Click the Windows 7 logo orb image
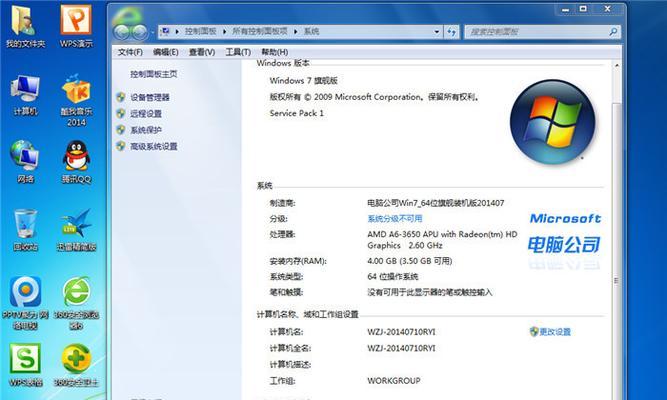Screen dimensions: 667x400 552,122
